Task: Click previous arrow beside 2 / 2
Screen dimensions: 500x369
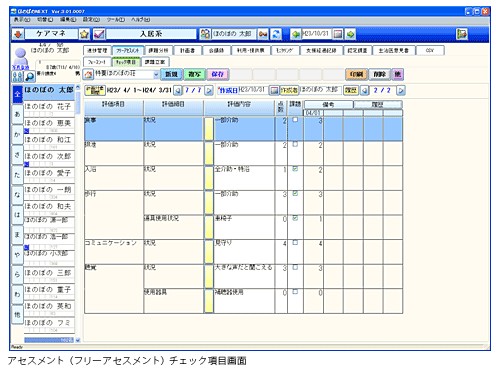Action: (365, 90)
